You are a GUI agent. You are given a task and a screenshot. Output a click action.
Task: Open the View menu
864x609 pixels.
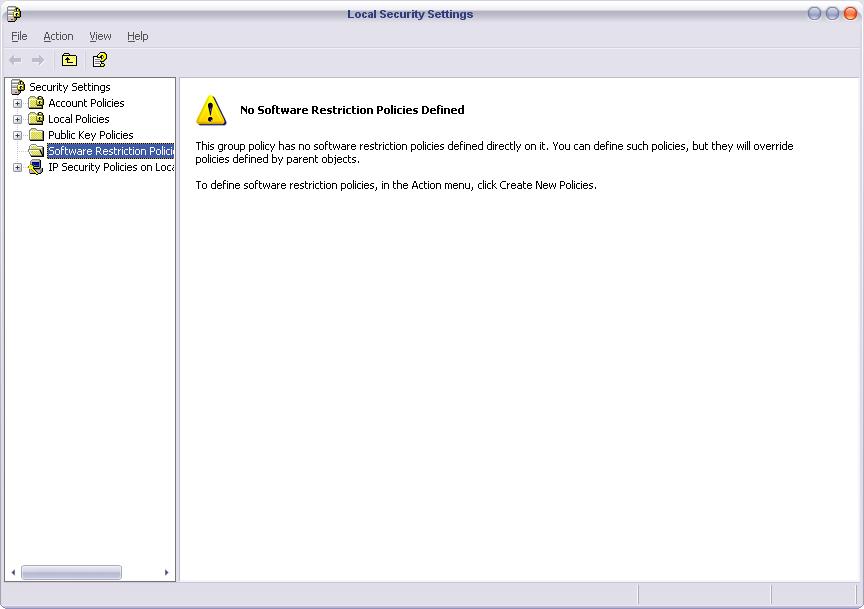tap(100, 36)
